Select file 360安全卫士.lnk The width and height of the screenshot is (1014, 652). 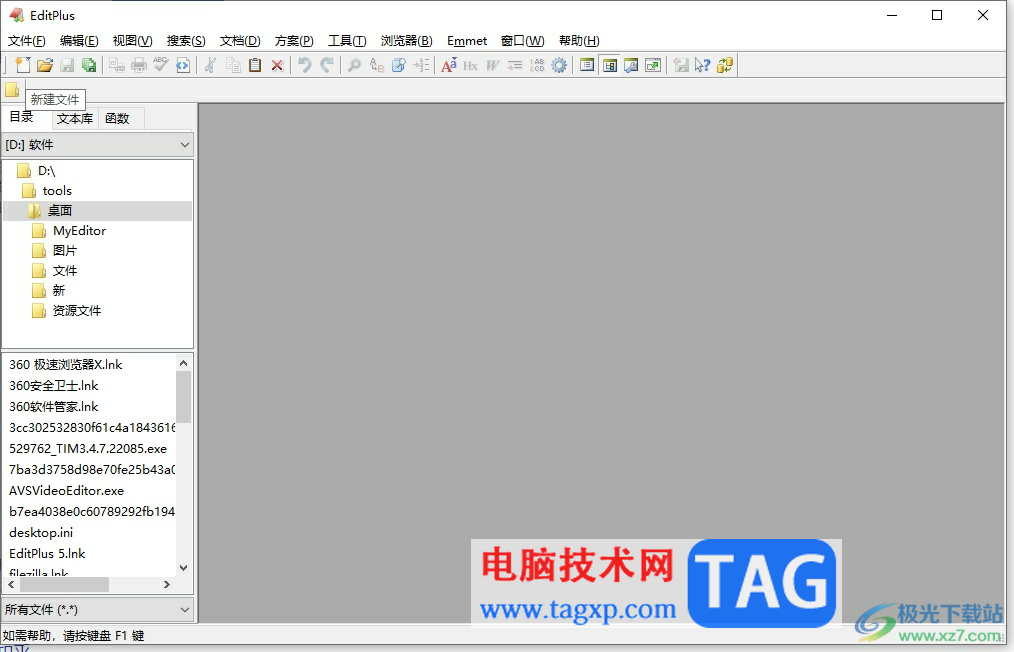pyautogui.click(x=54, y=386)
